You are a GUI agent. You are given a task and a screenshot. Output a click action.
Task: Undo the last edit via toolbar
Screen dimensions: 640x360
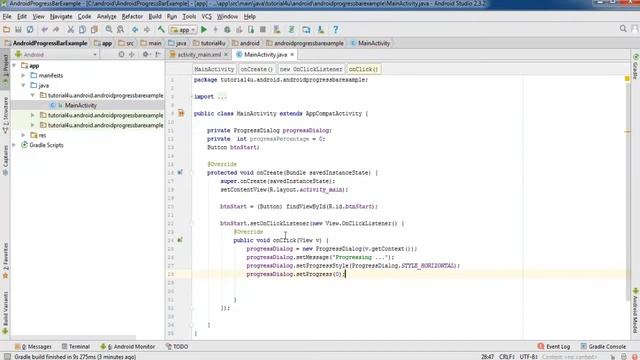[44, 29]
